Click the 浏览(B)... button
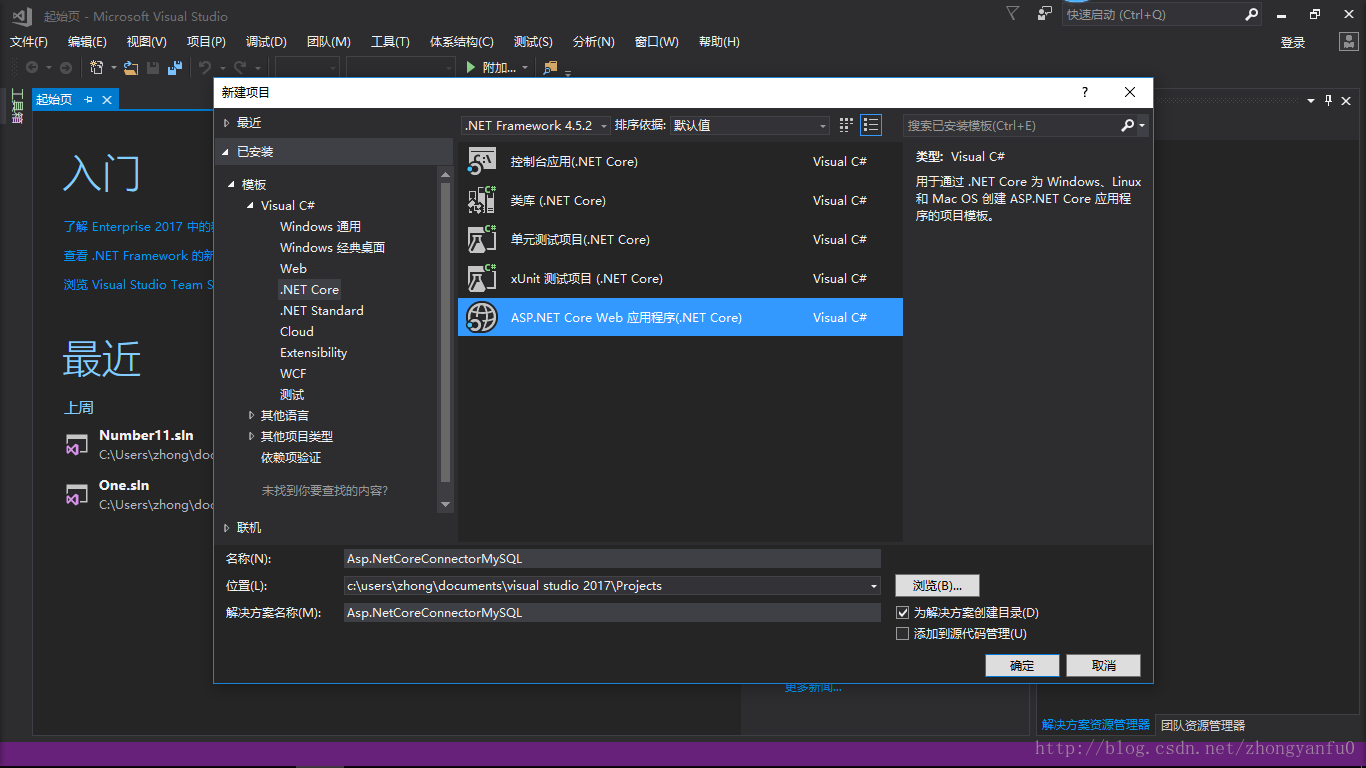This screenshot has height=768, width=1366. pyautogui.click(x=937, y=586)
